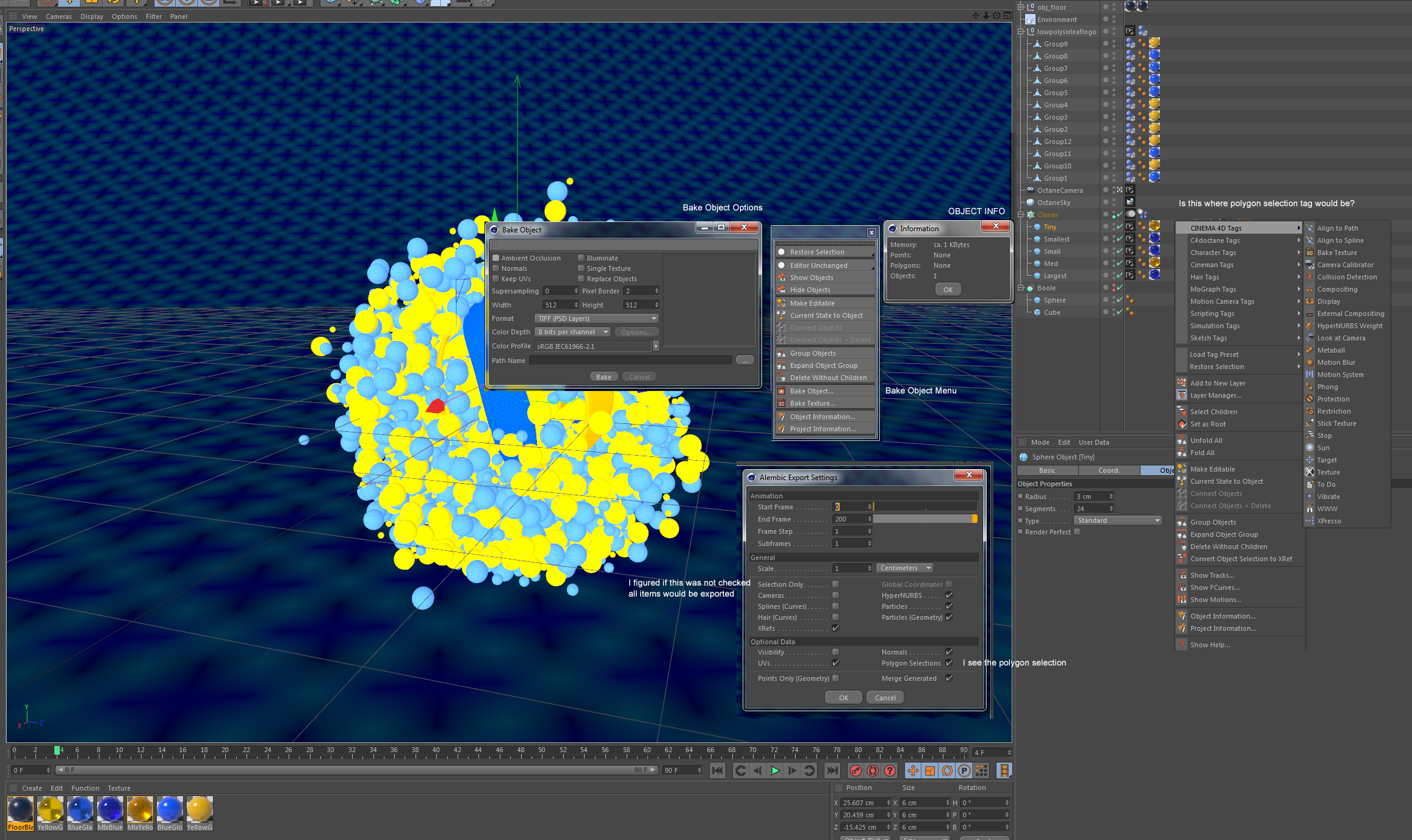Uncheck the Polygon Selections checkbox
Image resolution: width=1412 pixels, height=840 pixels.
point(949,663)
